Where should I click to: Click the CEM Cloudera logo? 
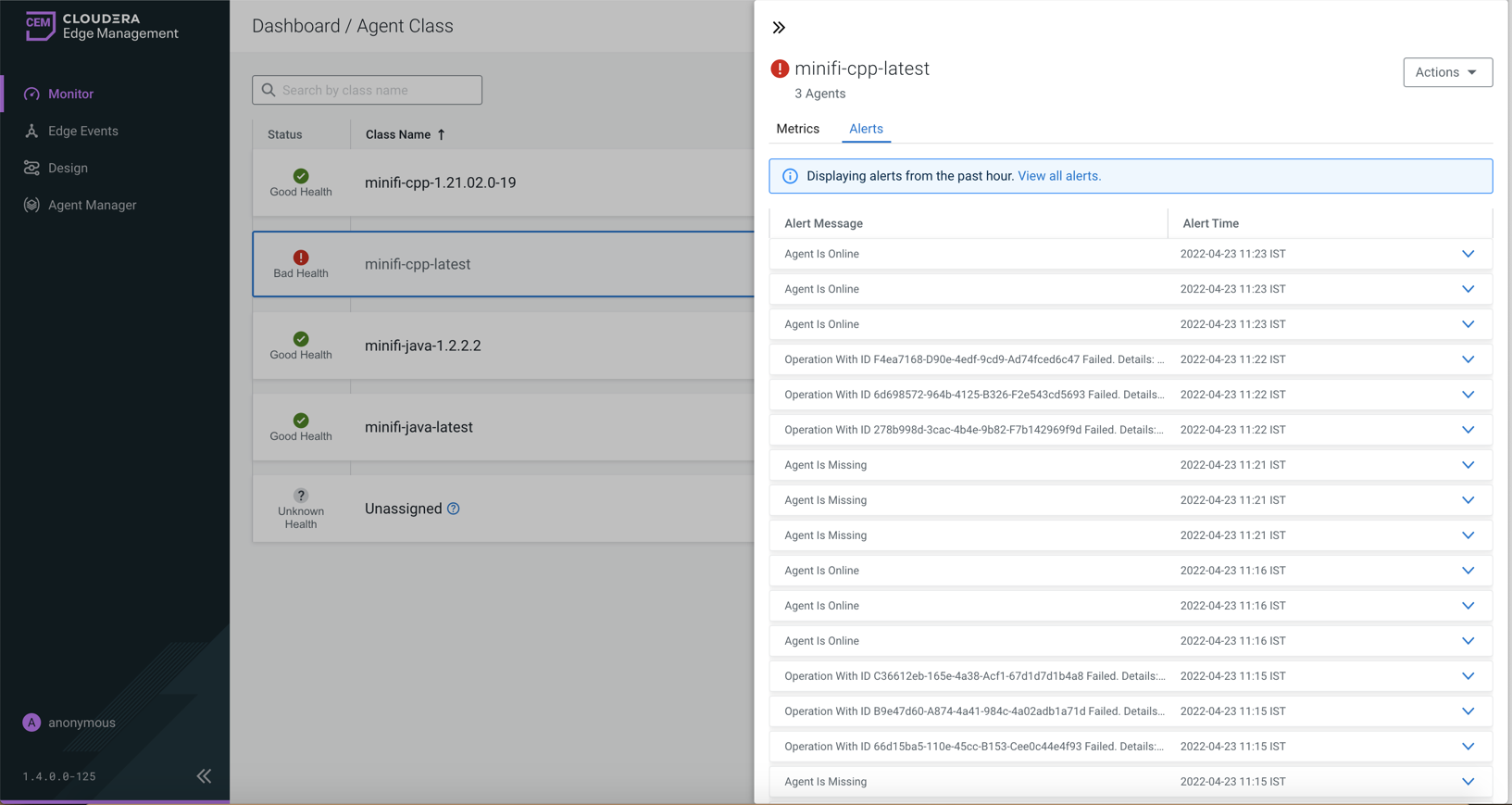[x=40, y=26]
